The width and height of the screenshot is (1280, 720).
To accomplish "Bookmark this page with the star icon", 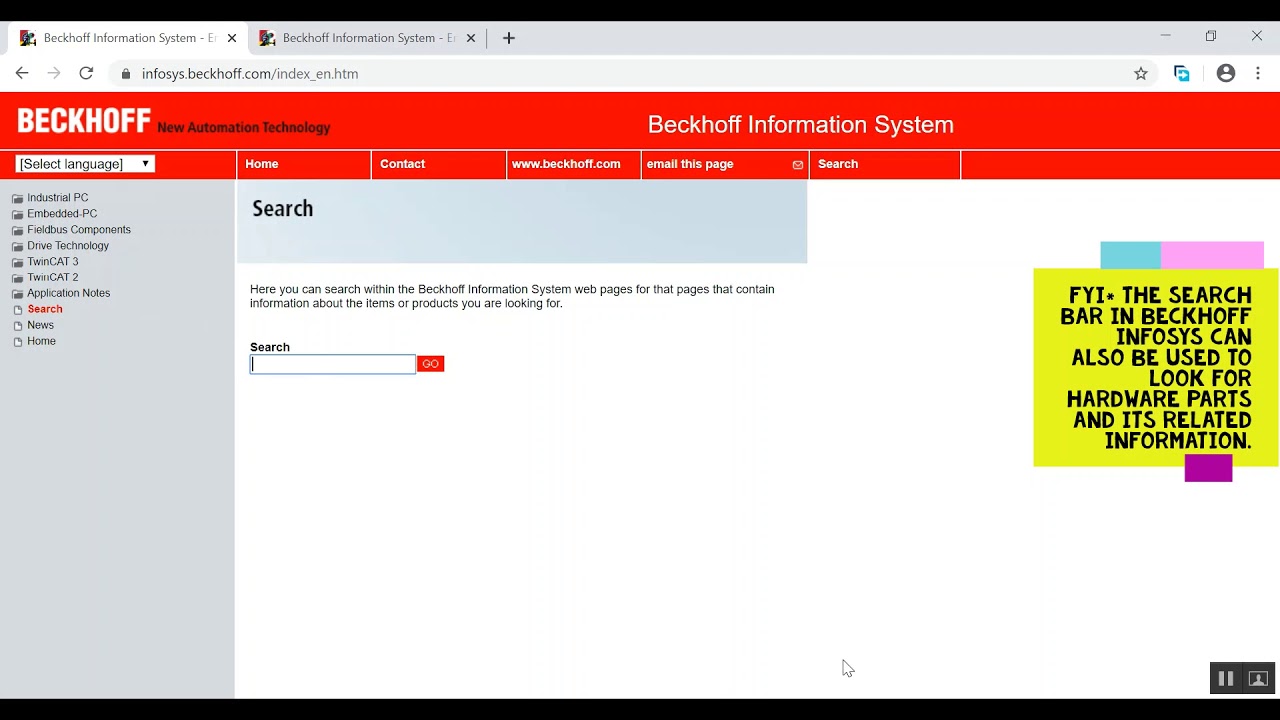I will (1140, 73).
